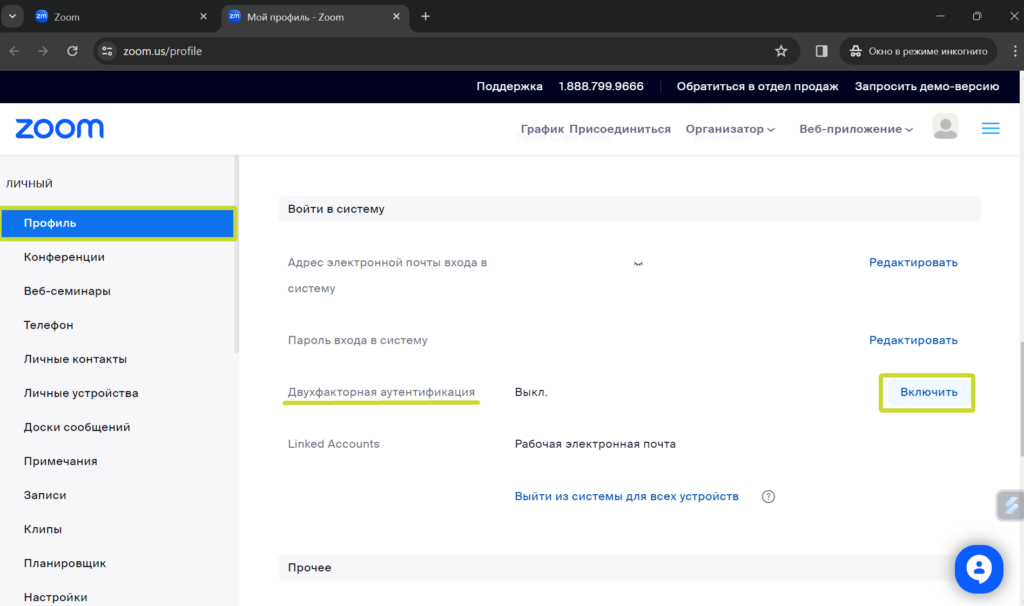Close the Мой профиль tab
The image size is (1024, 606).
point(396,16)
